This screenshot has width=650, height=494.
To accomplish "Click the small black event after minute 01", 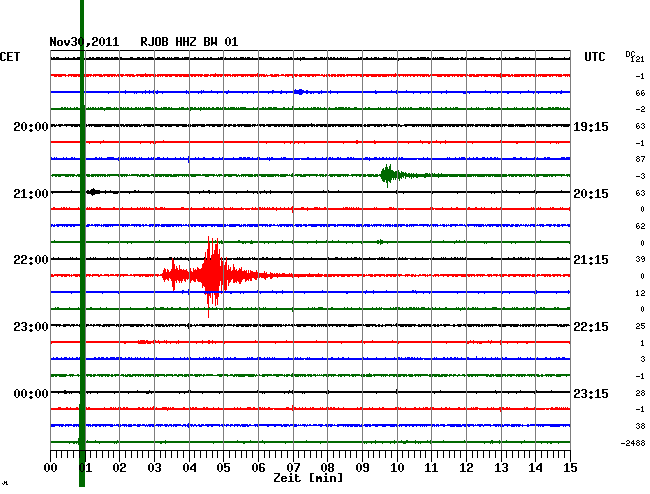I will click(x=93, y=192).
